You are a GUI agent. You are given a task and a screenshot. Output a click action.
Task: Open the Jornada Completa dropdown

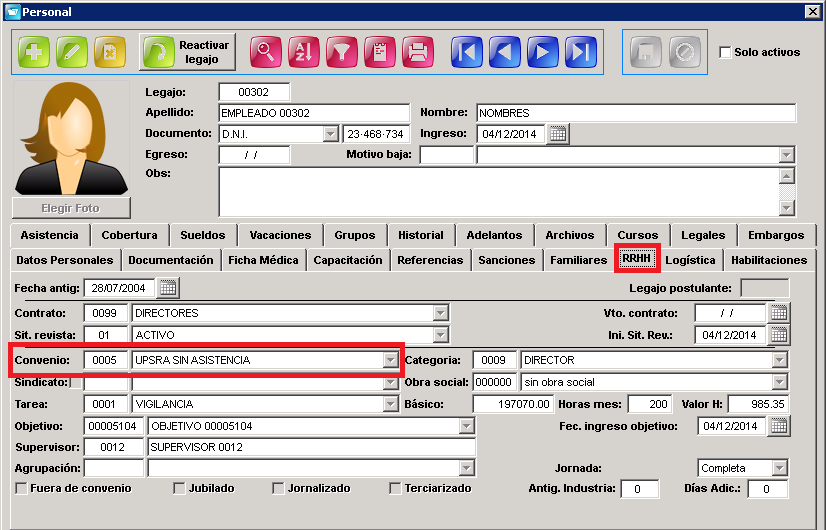click(x=780, y=468)
